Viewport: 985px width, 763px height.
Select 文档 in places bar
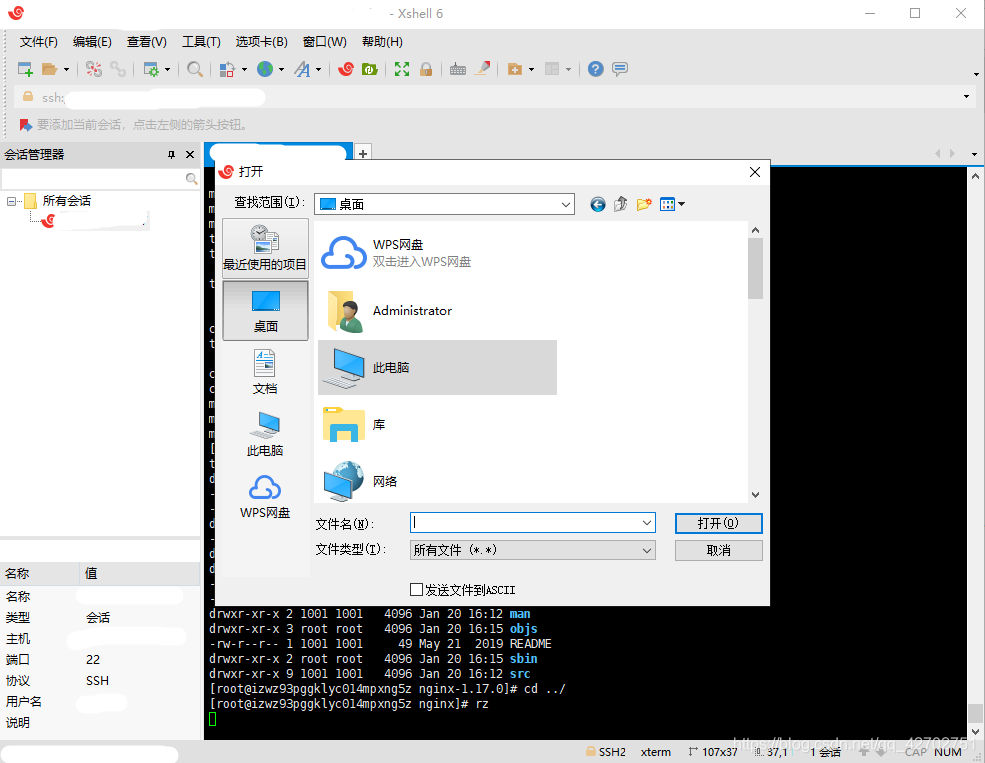pyautogui.click(x=265, y=372)
